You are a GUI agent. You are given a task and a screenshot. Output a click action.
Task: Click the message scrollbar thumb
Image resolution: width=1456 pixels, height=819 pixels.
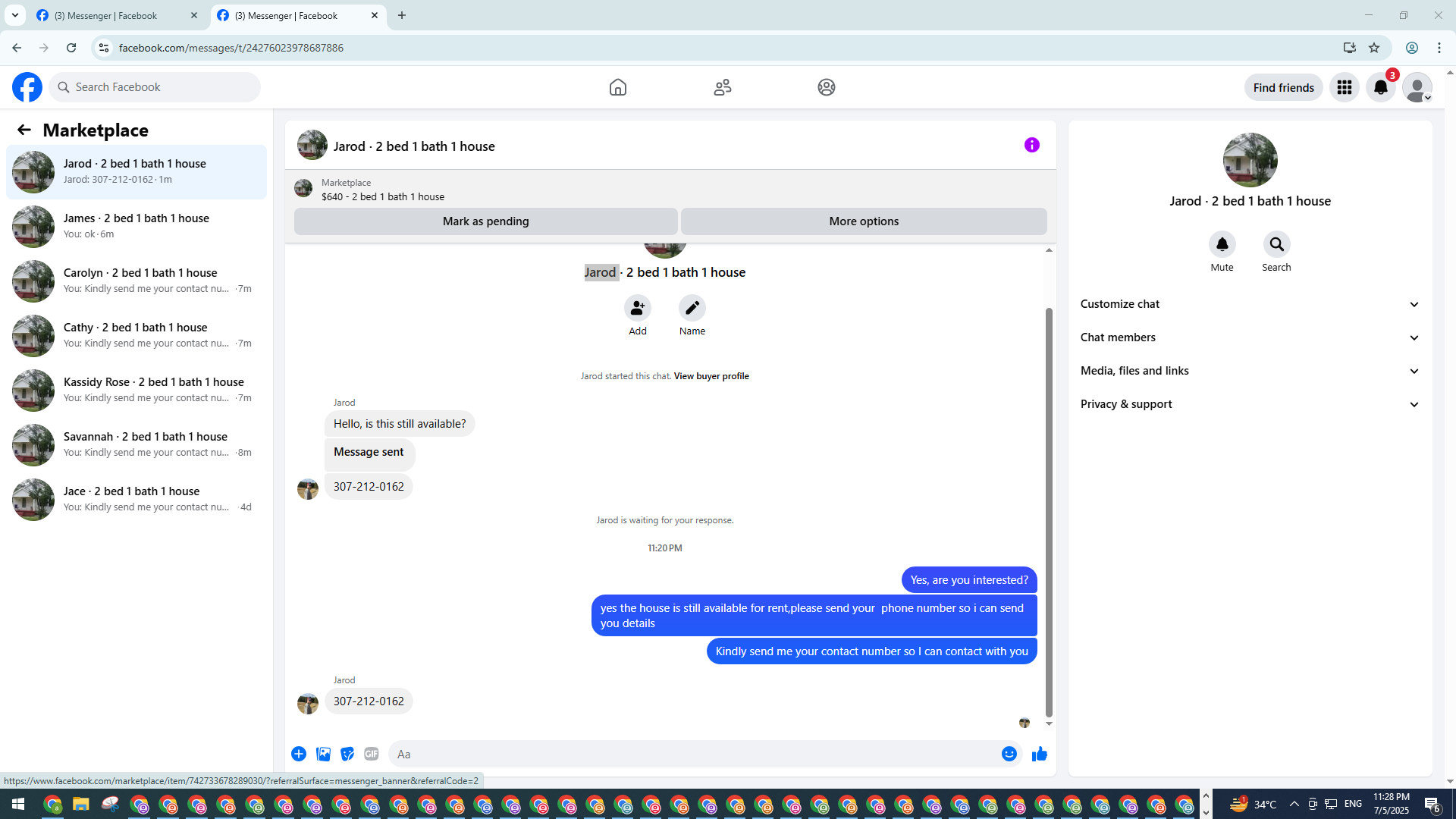[1049, 512]
